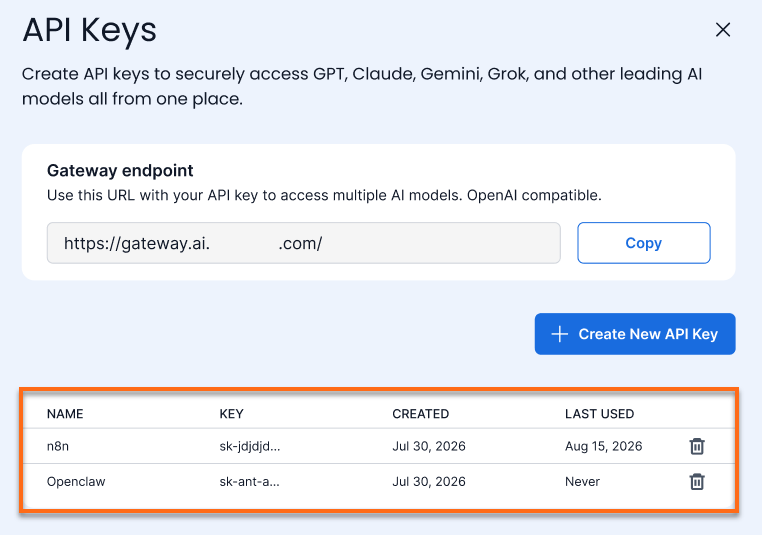Select the n8n key name

pyautogui.click(x=58, y=446)
